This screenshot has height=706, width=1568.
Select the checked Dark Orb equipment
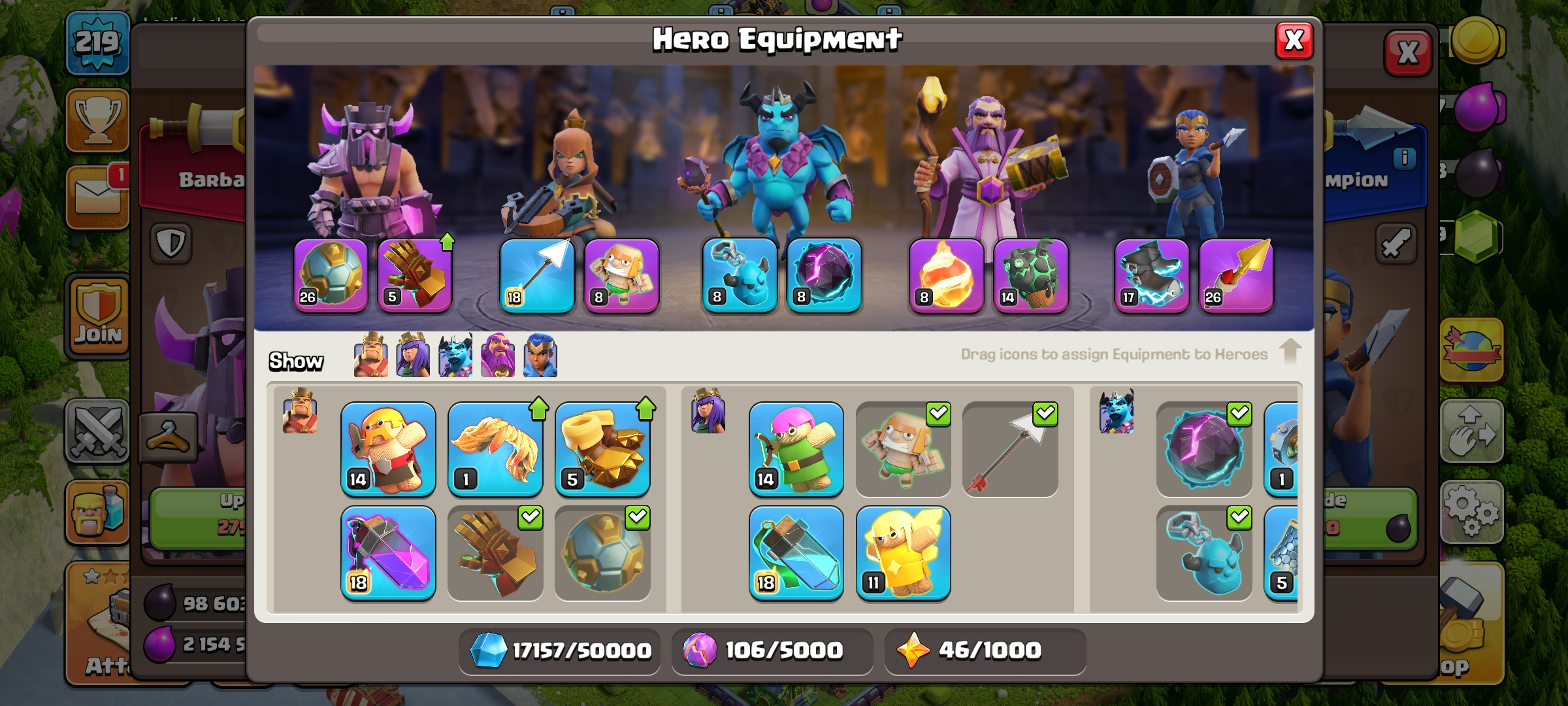point(1204,449)
